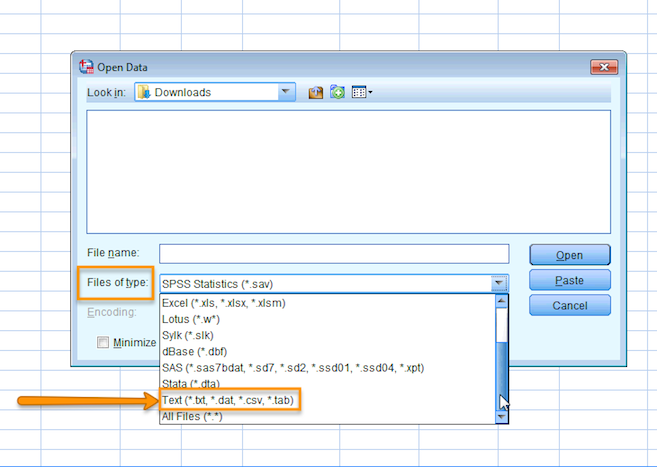
Task: Go up one folder level icon
Action: pyautogui.click(x=316, y=92)
